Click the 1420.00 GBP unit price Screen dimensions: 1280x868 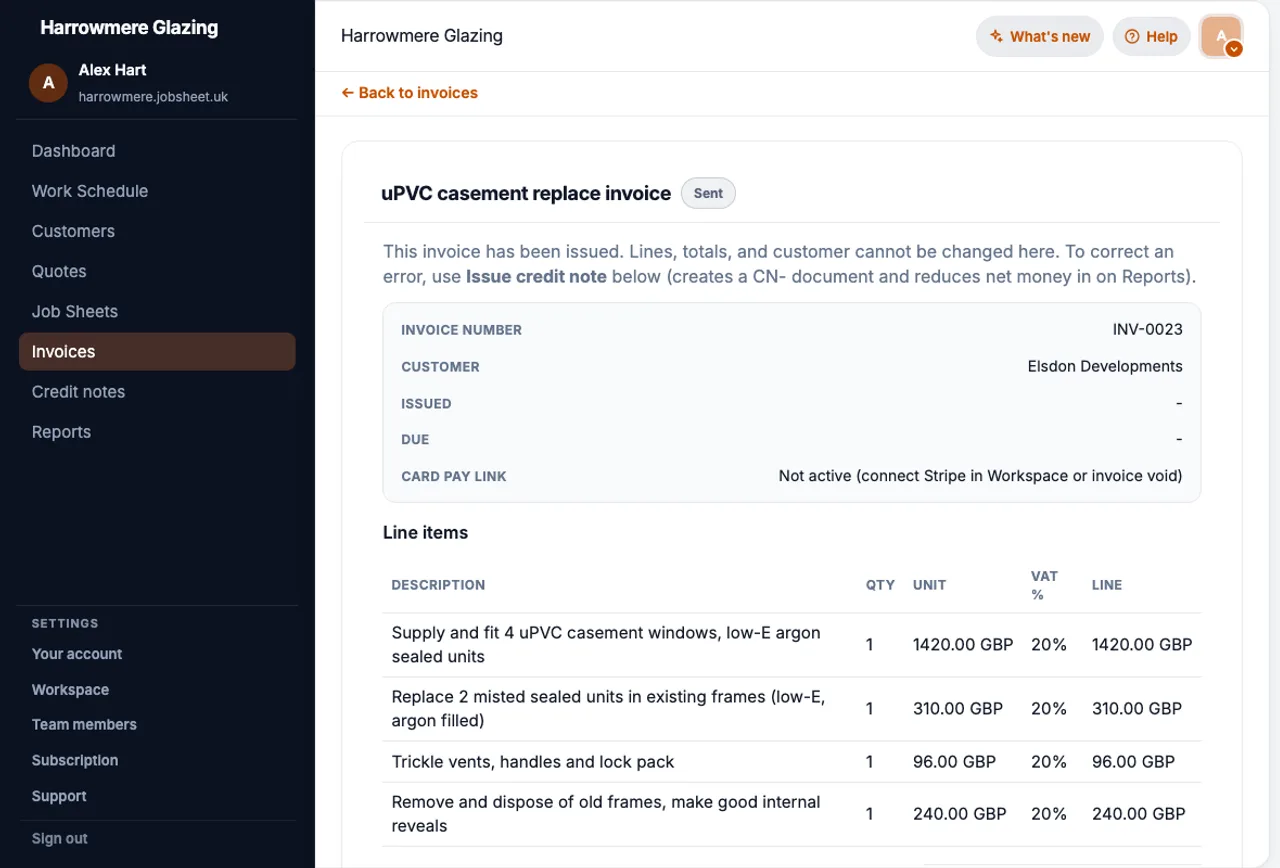(963, 645)
